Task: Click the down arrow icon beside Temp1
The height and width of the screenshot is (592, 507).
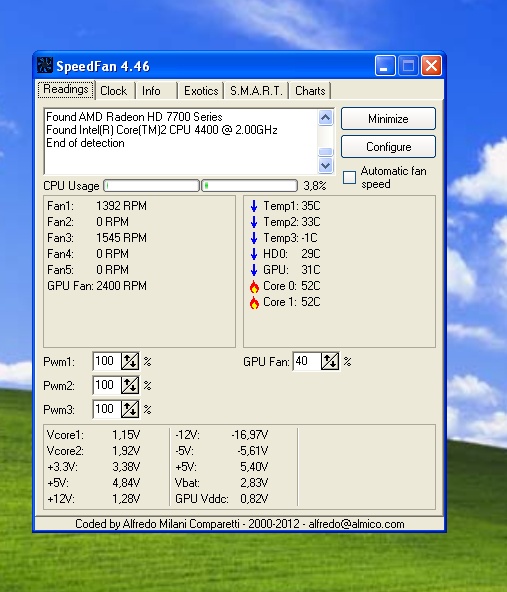Action: (254, 206)
